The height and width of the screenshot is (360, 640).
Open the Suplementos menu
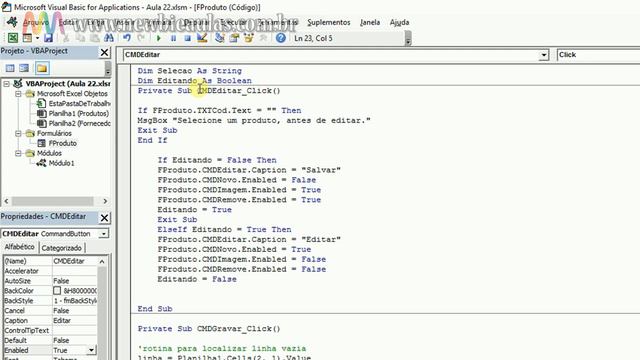(329, 22)
